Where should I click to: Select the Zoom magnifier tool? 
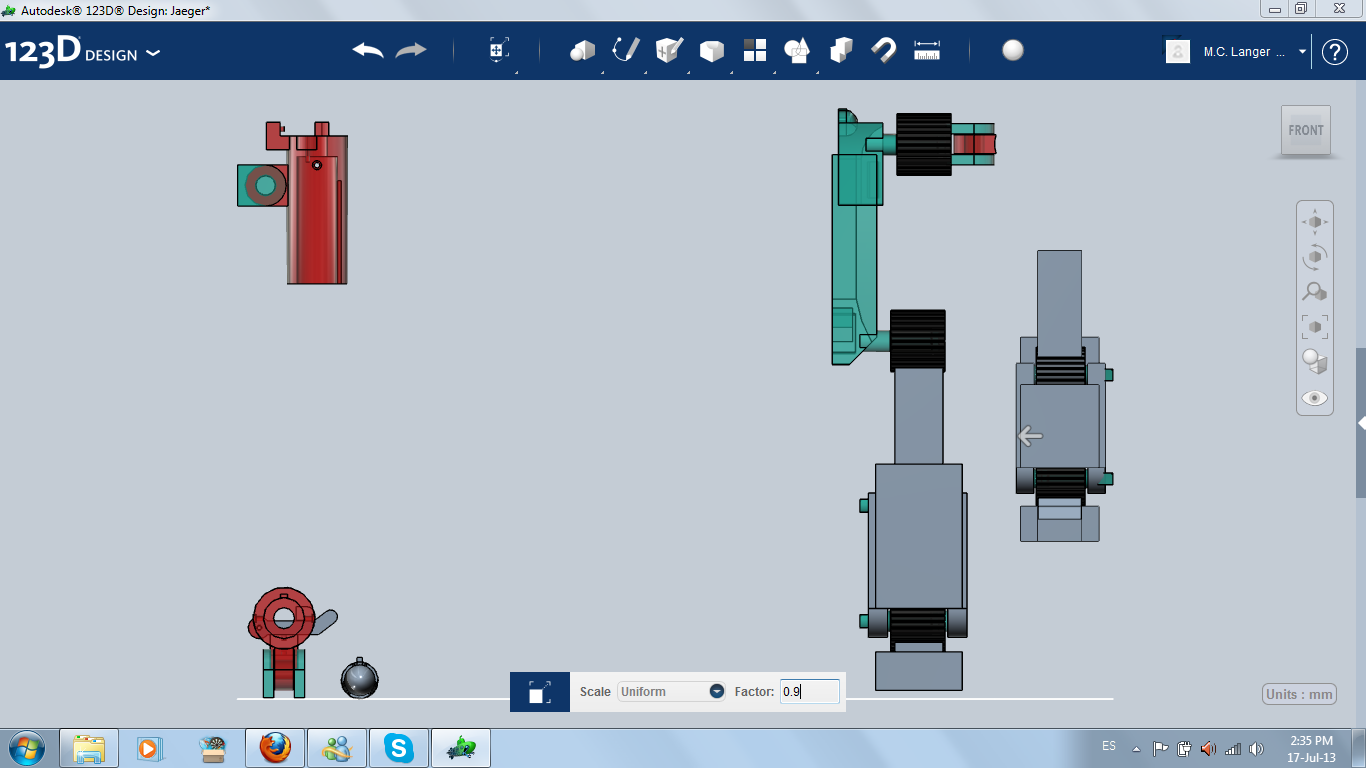[x=1315, y=292]
